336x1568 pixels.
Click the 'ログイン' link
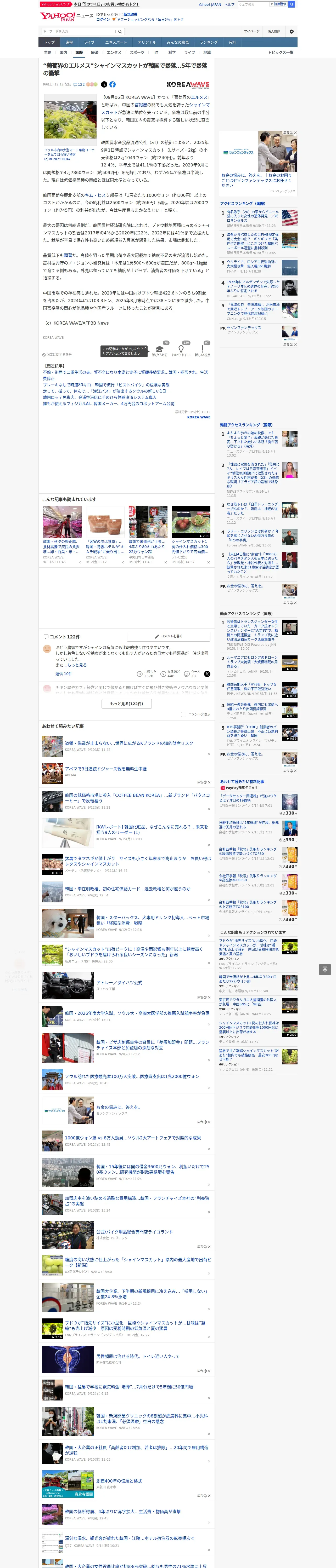pos(103,20)
